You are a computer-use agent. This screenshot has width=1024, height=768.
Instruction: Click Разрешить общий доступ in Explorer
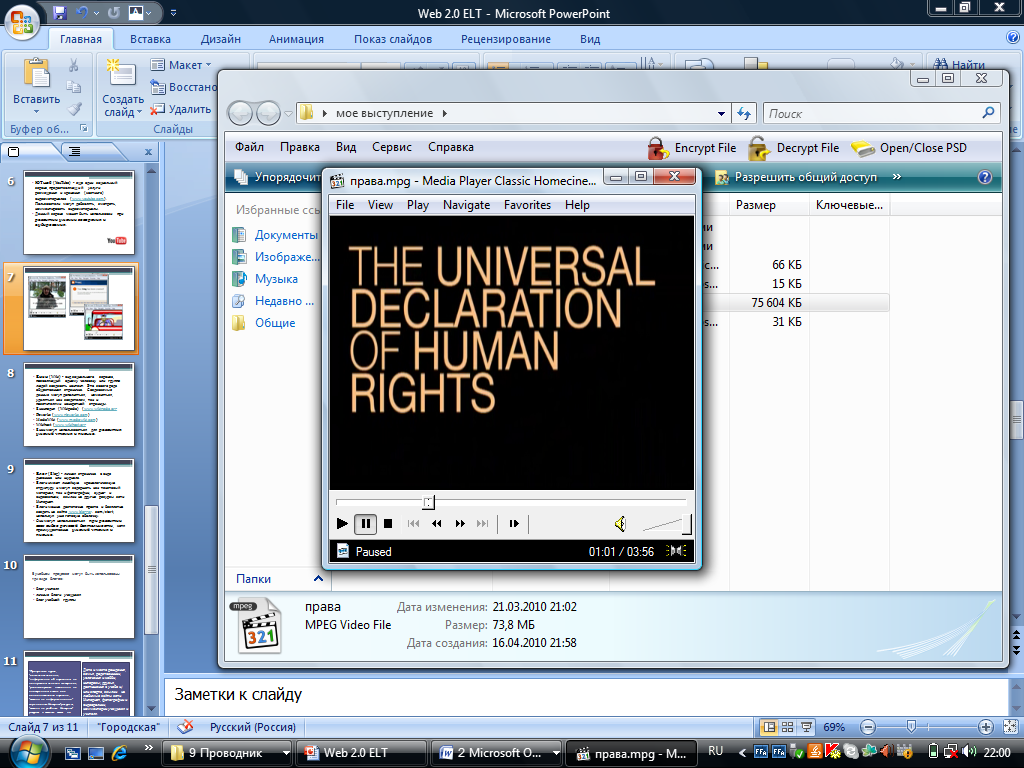point(796,177)
